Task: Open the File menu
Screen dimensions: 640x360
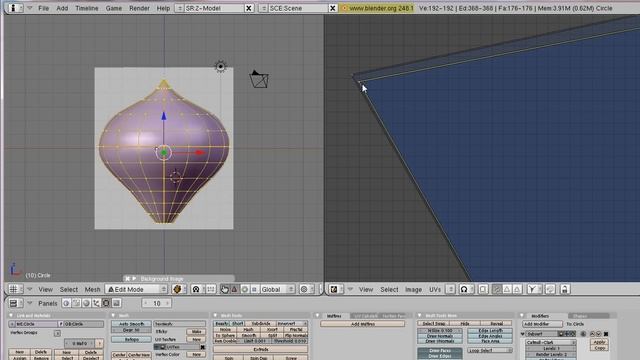Action: click(43, 8)
